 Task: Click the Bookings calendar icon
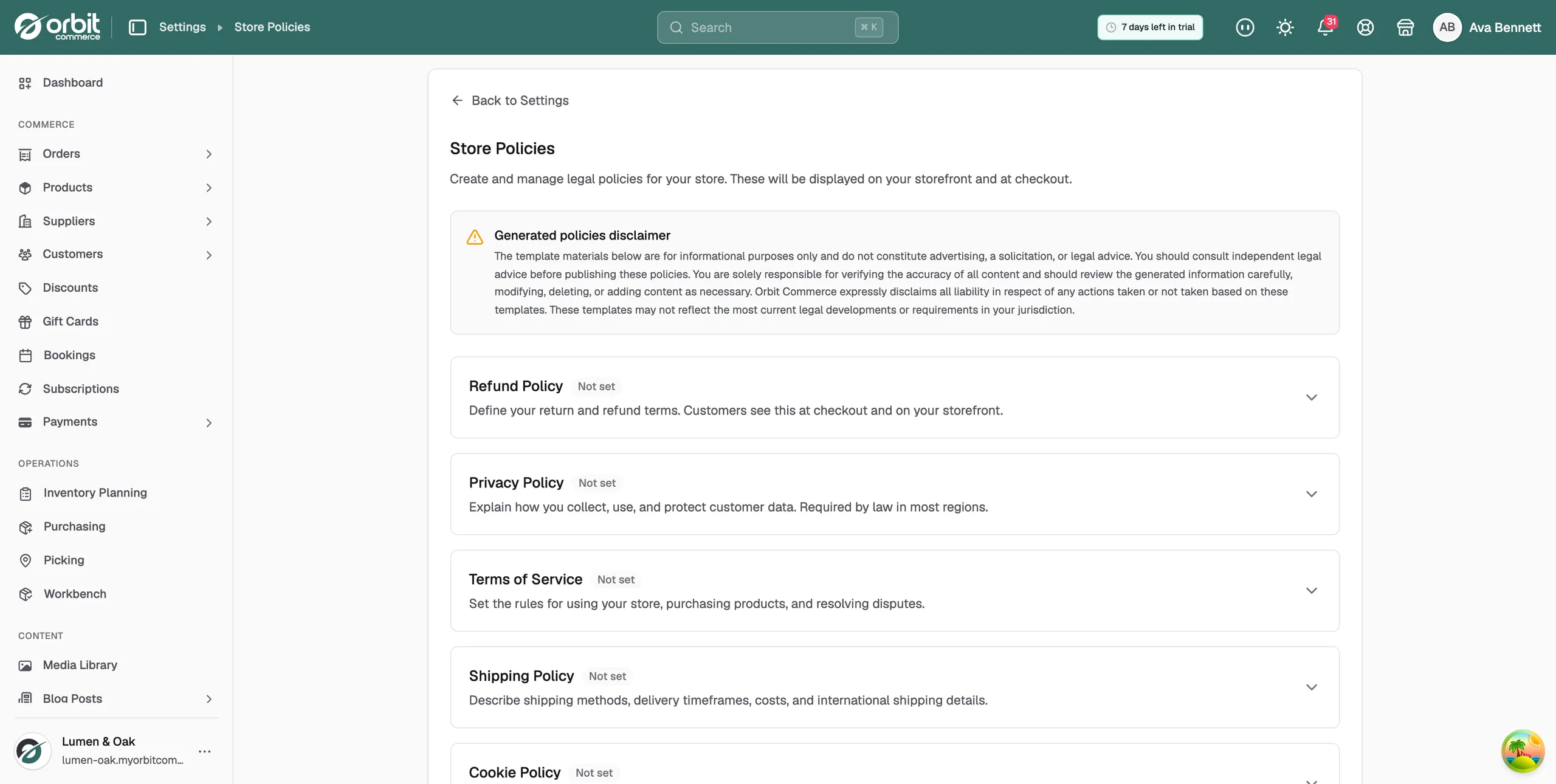(25, 356)
